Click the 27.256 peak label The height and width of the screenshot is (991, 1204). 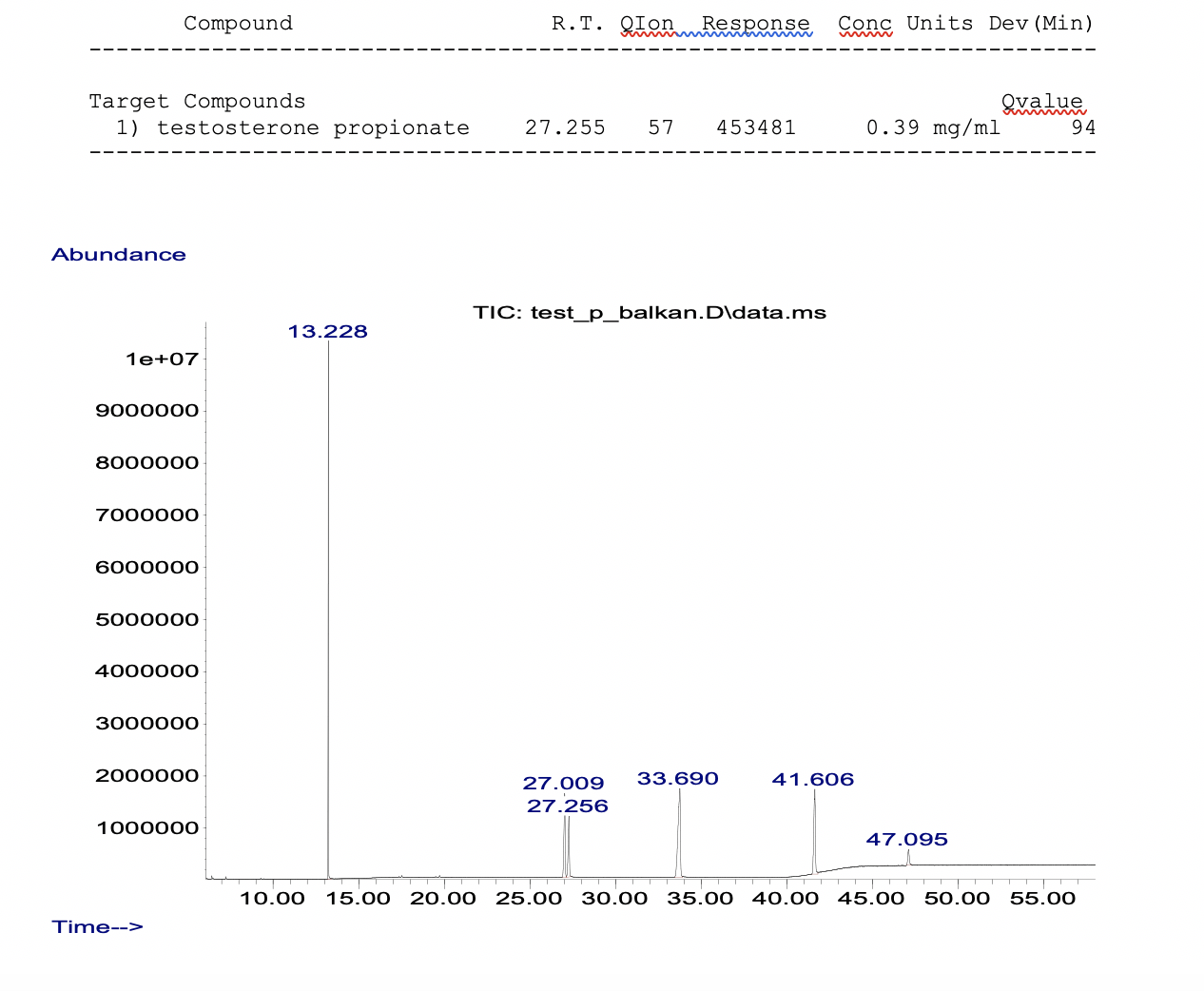click(568, 806)
